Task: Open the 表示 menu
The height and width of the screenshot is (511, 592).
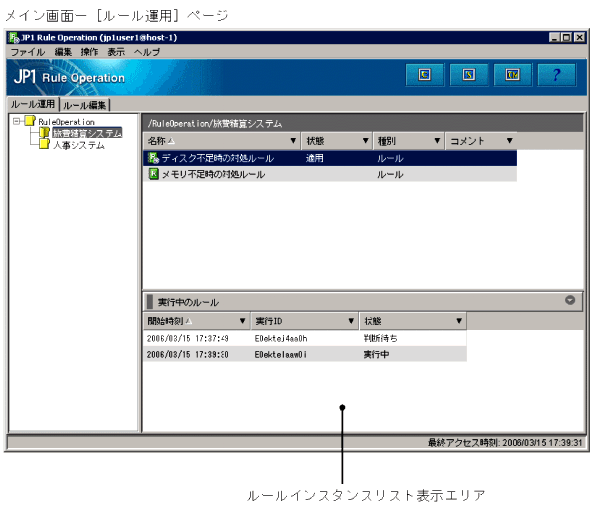Action: [116, 52]
